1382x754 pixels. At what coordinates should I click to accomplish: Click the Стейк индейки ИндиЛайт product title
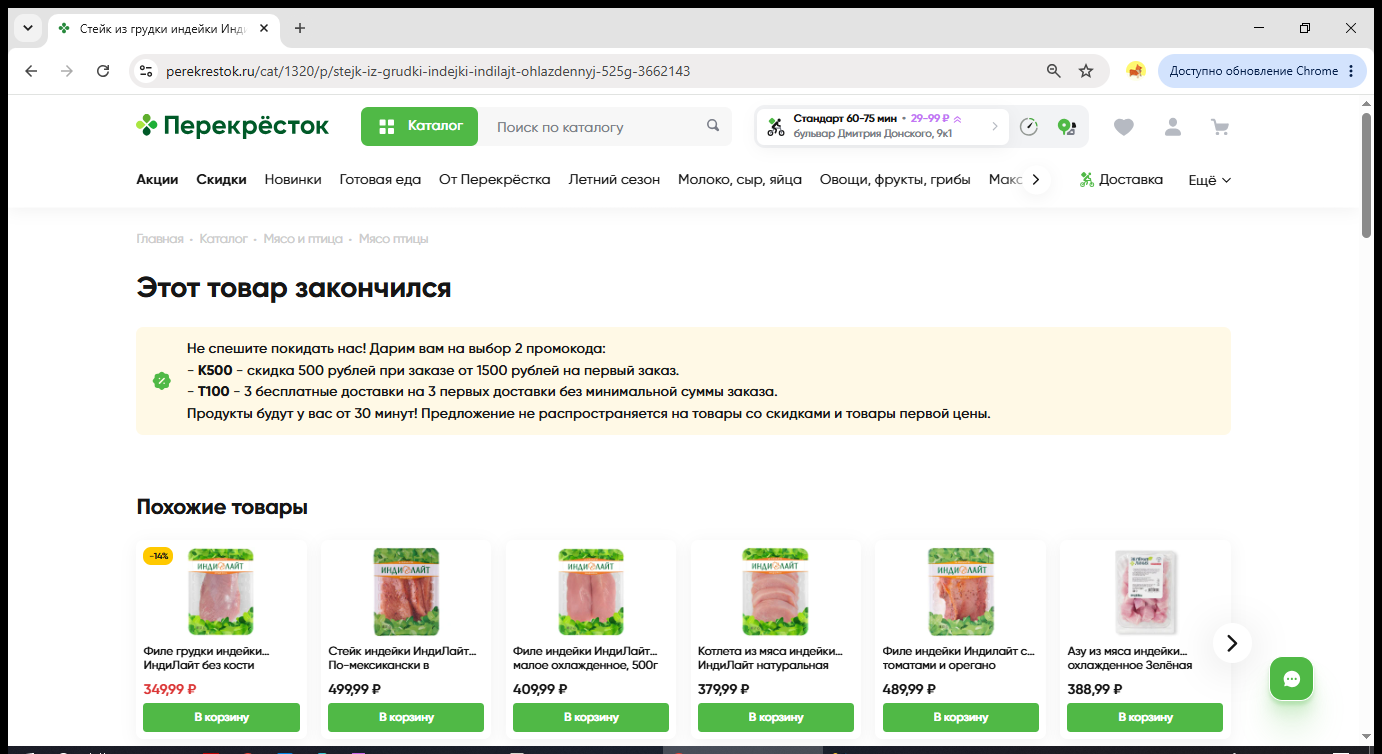[x=401, y=658]
